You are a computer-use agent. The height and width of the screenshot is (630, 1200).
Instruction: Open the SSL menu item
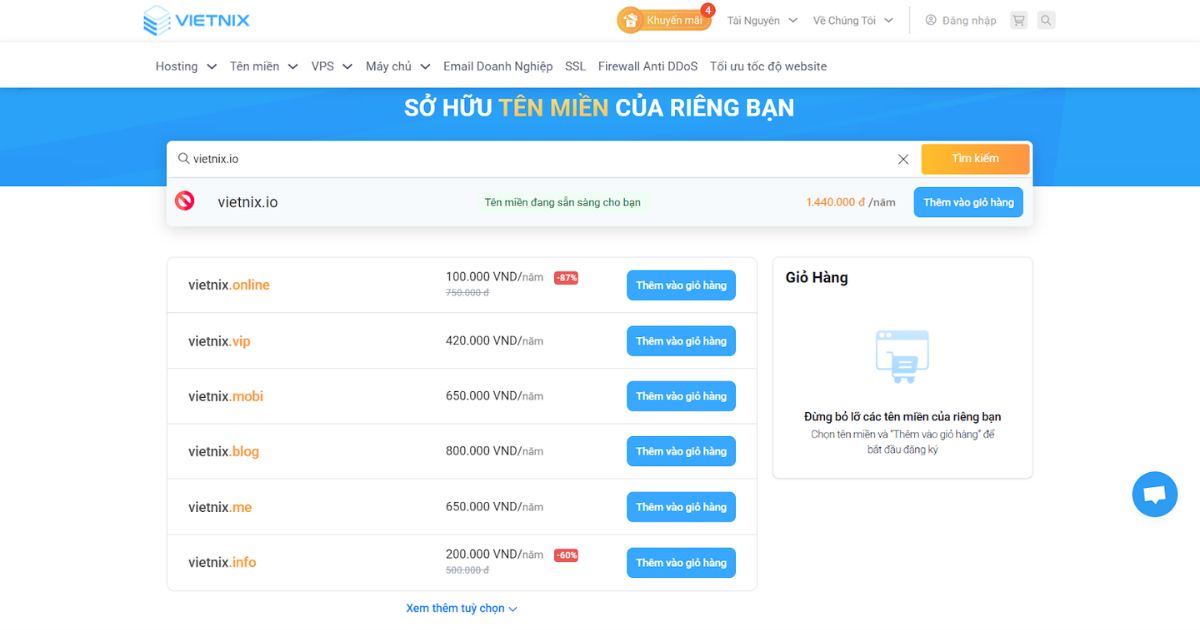point(575,65)
